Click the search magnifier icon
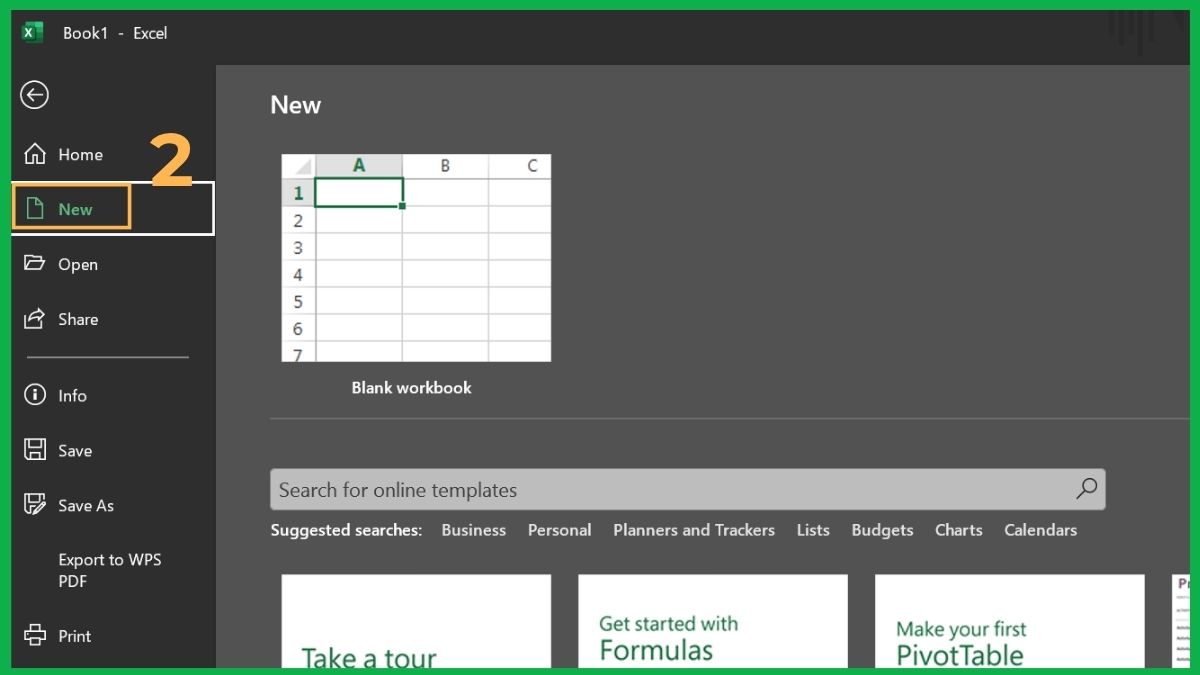Image resolution: width=1200 pixels, height=675 pixels. pos(1086,489)
